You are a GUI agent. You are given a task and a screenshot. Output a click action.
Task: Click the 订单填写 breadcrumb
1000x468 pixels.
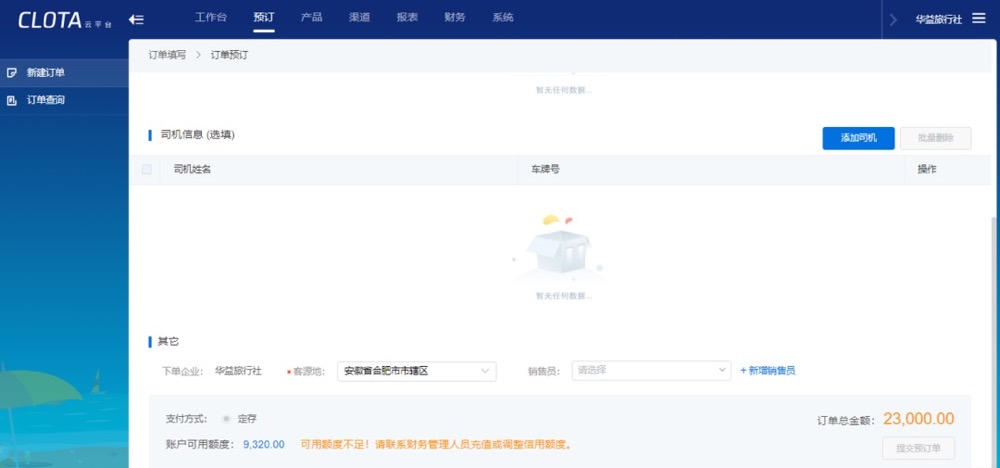click(167, 55)
